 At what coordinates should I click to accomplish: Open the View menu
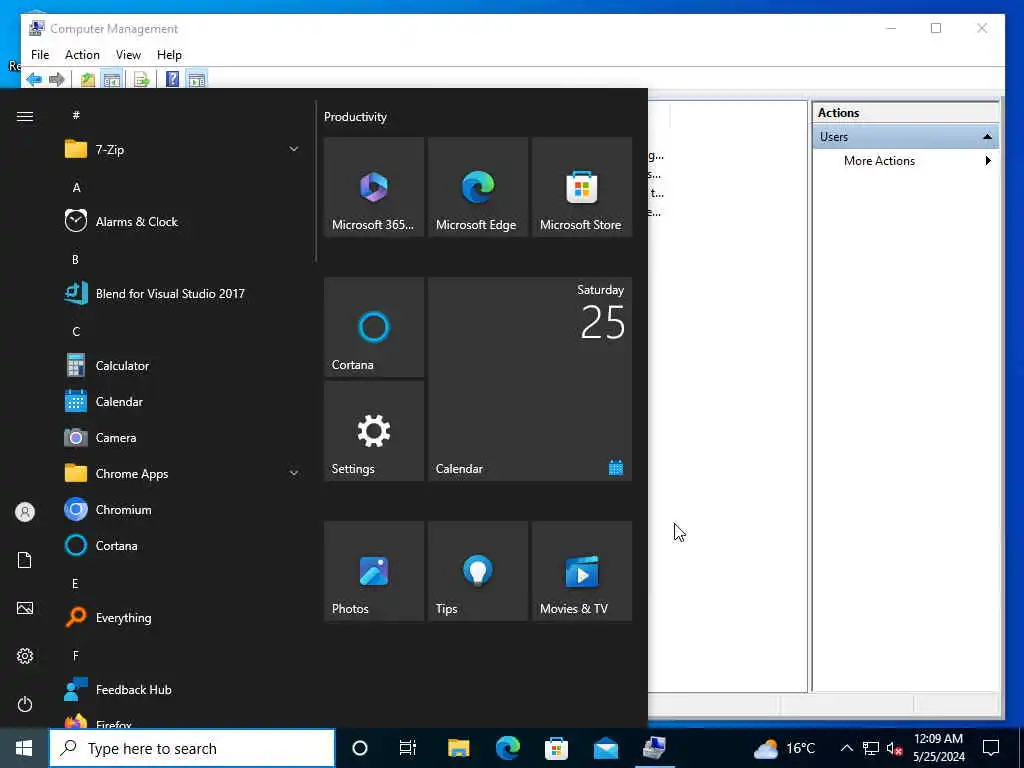tap(128, 55)
